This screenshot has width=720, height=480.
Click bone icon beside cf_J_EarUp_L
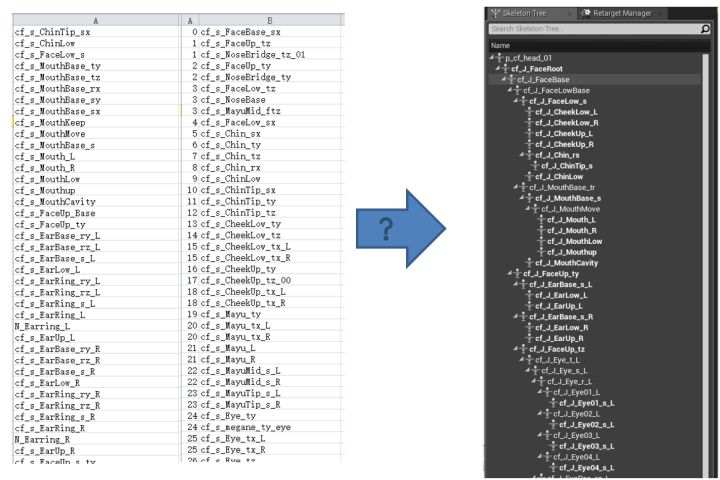pos(529,306)
